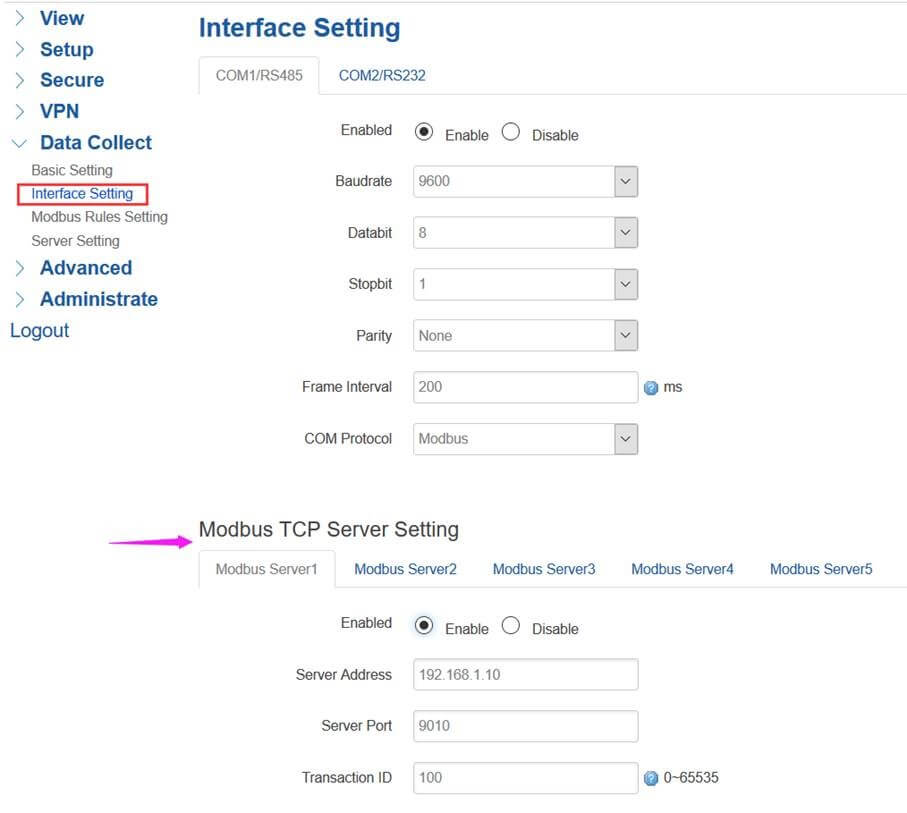The image size is (907, 813).
Task: Click the Frame Interval help icon
Action: pos(651,388)
